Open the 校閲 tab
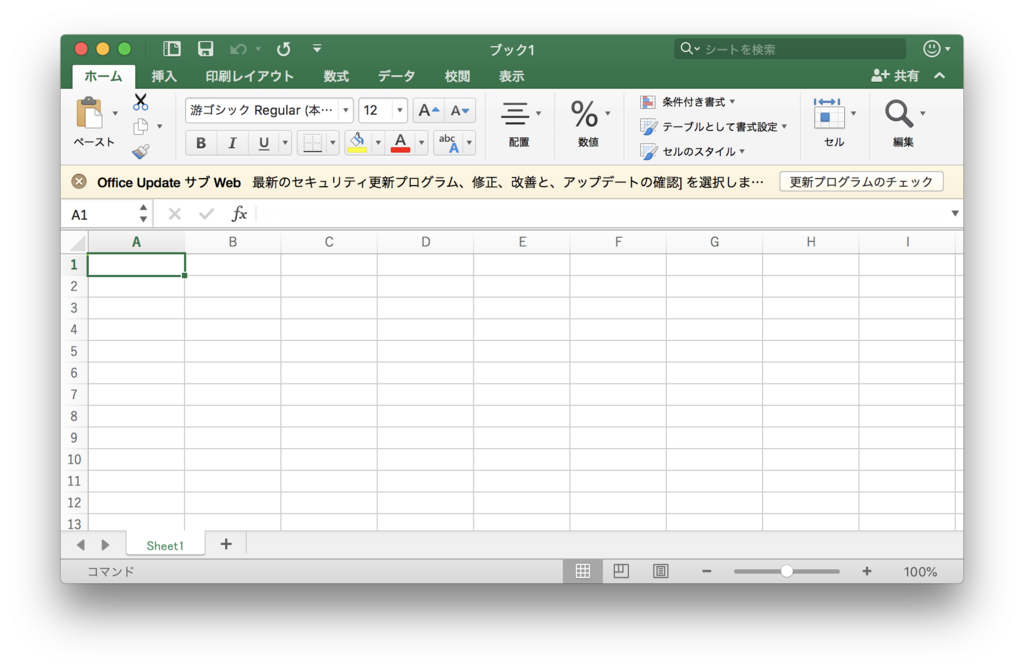This screenshot has width=1024, height=670. tap(457, 76)
